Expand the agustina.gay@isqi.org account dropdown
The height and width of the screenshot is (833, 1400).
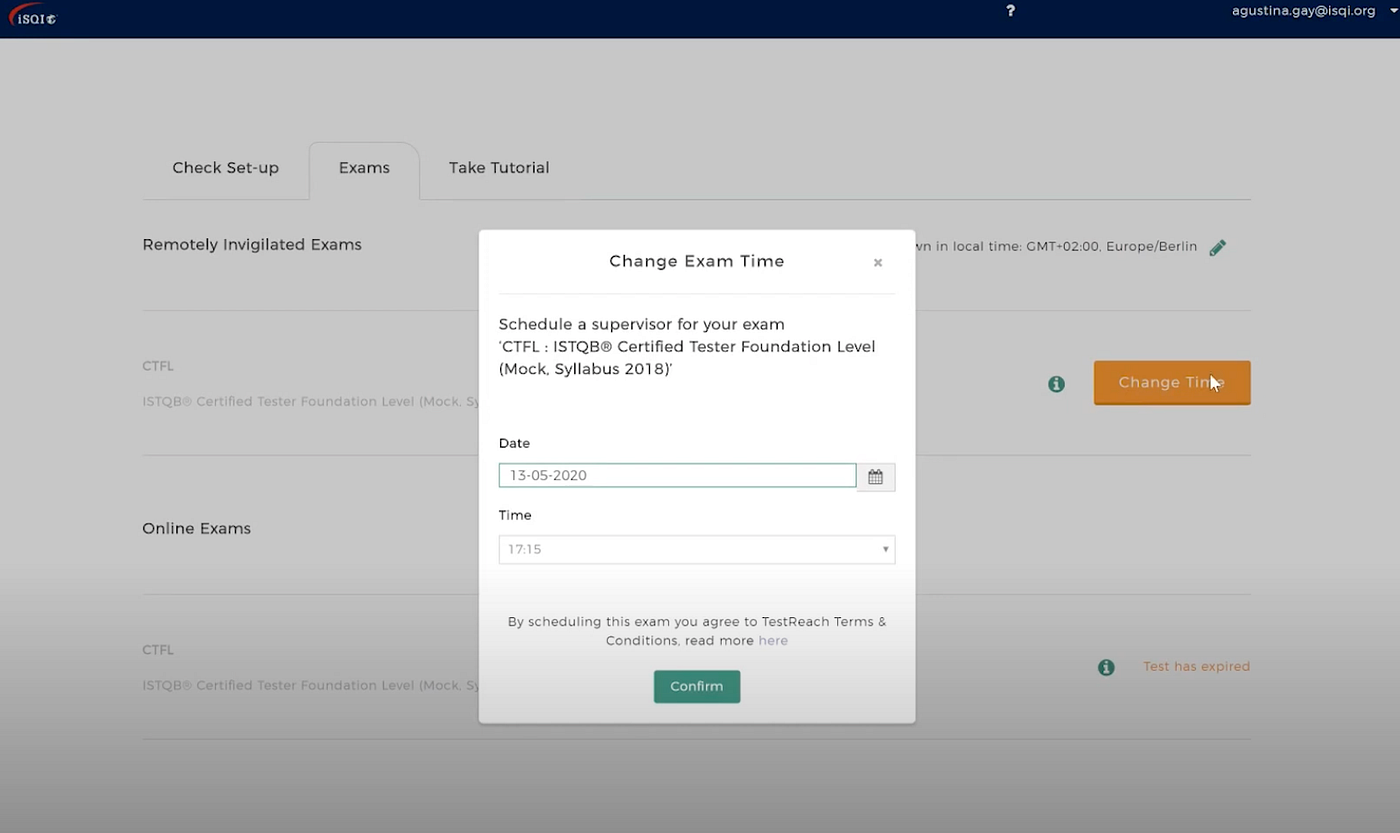point(1313,11)
